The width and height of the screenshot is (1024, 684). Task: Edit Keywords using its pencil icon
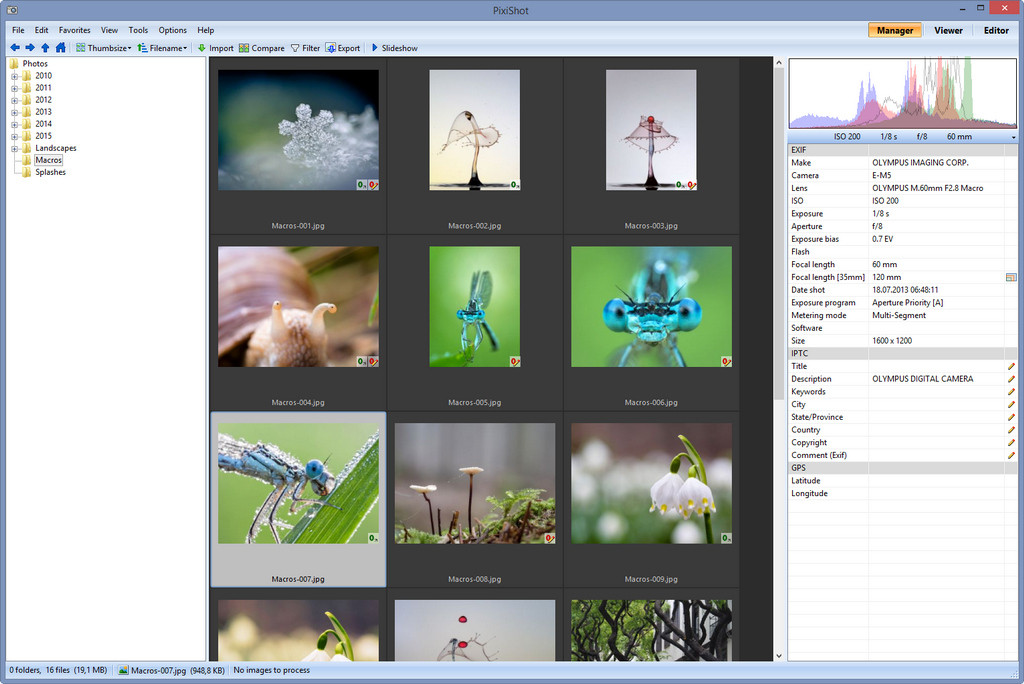coord(1011,392)
